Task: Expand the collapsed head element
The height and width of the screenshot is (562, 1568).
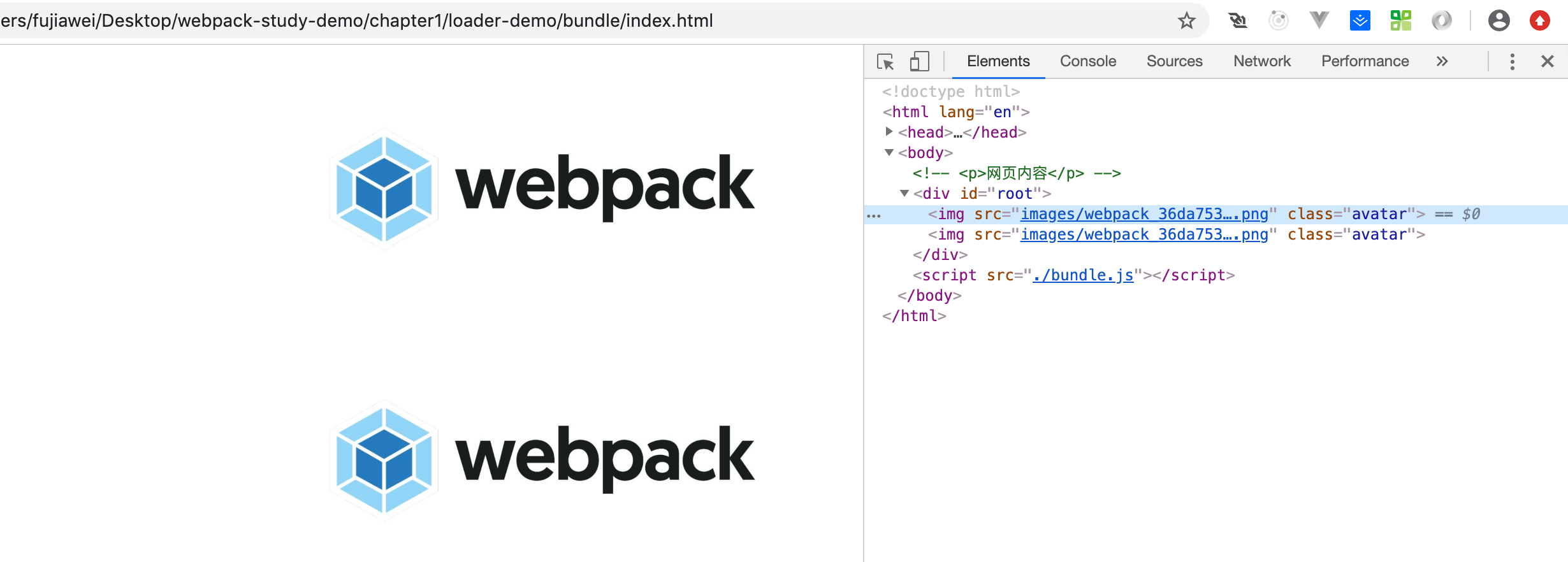Action: [x=889, y=132]
